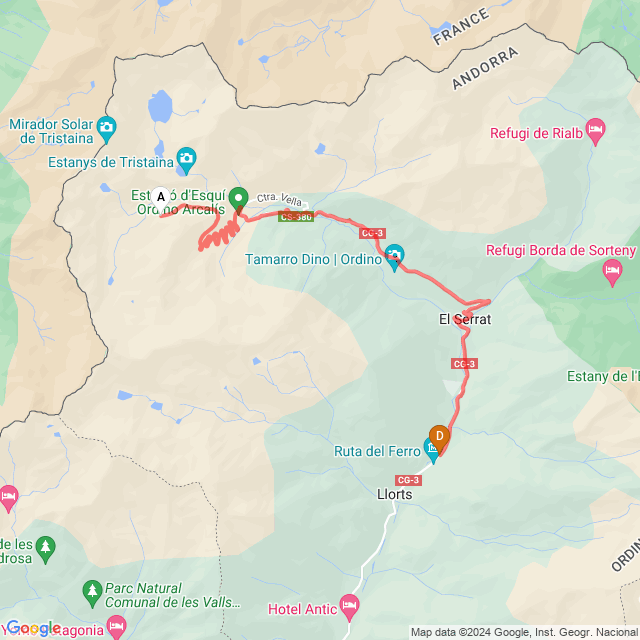Click the Estany de l'E lake label

point(603,376)
